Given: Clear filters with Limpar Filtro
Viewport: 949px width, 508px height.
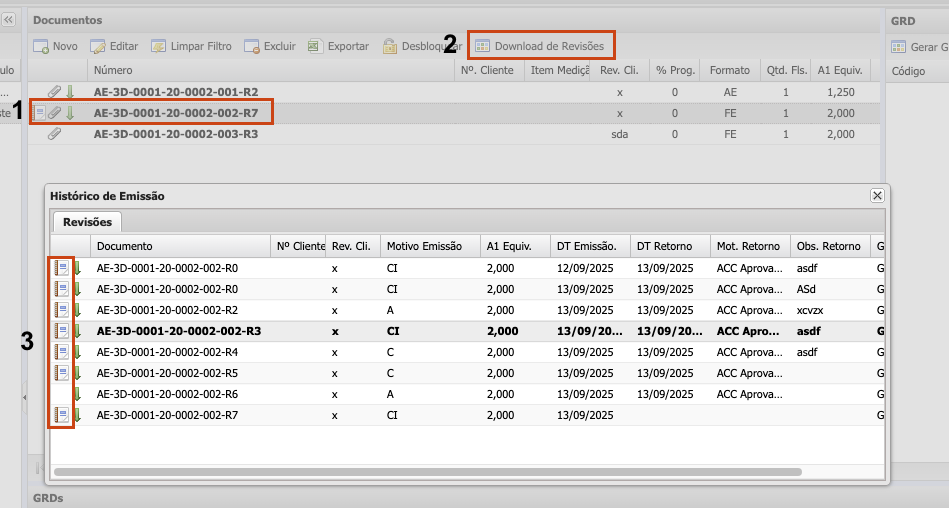Looking at the screenshot, I should pyautogui.click(x=191, y=46).
